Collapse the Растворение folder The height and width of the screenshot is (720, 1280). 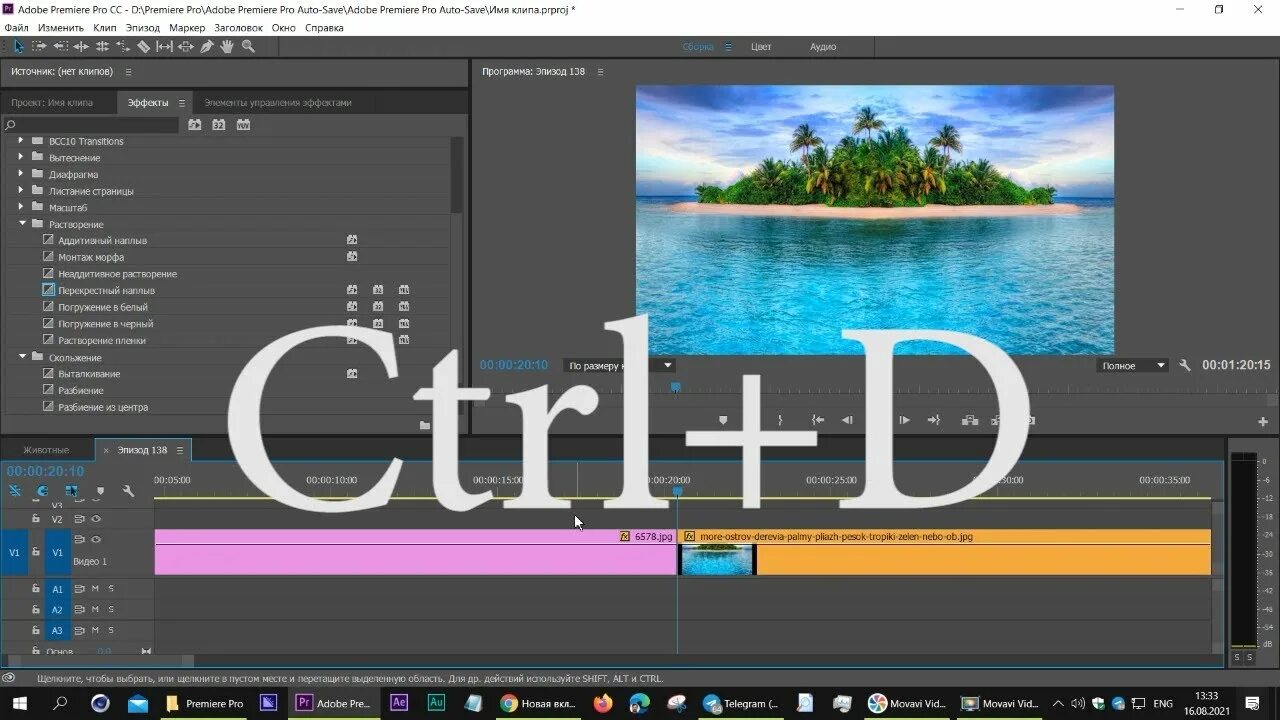tap(22, 224)
